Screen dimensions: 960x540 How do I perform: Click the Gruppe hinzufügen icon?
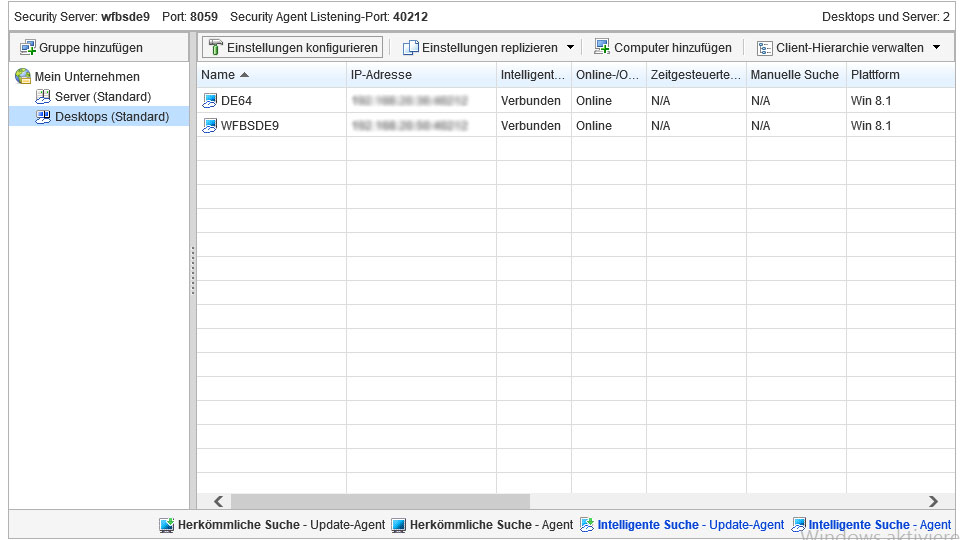[x=28, y=47]
